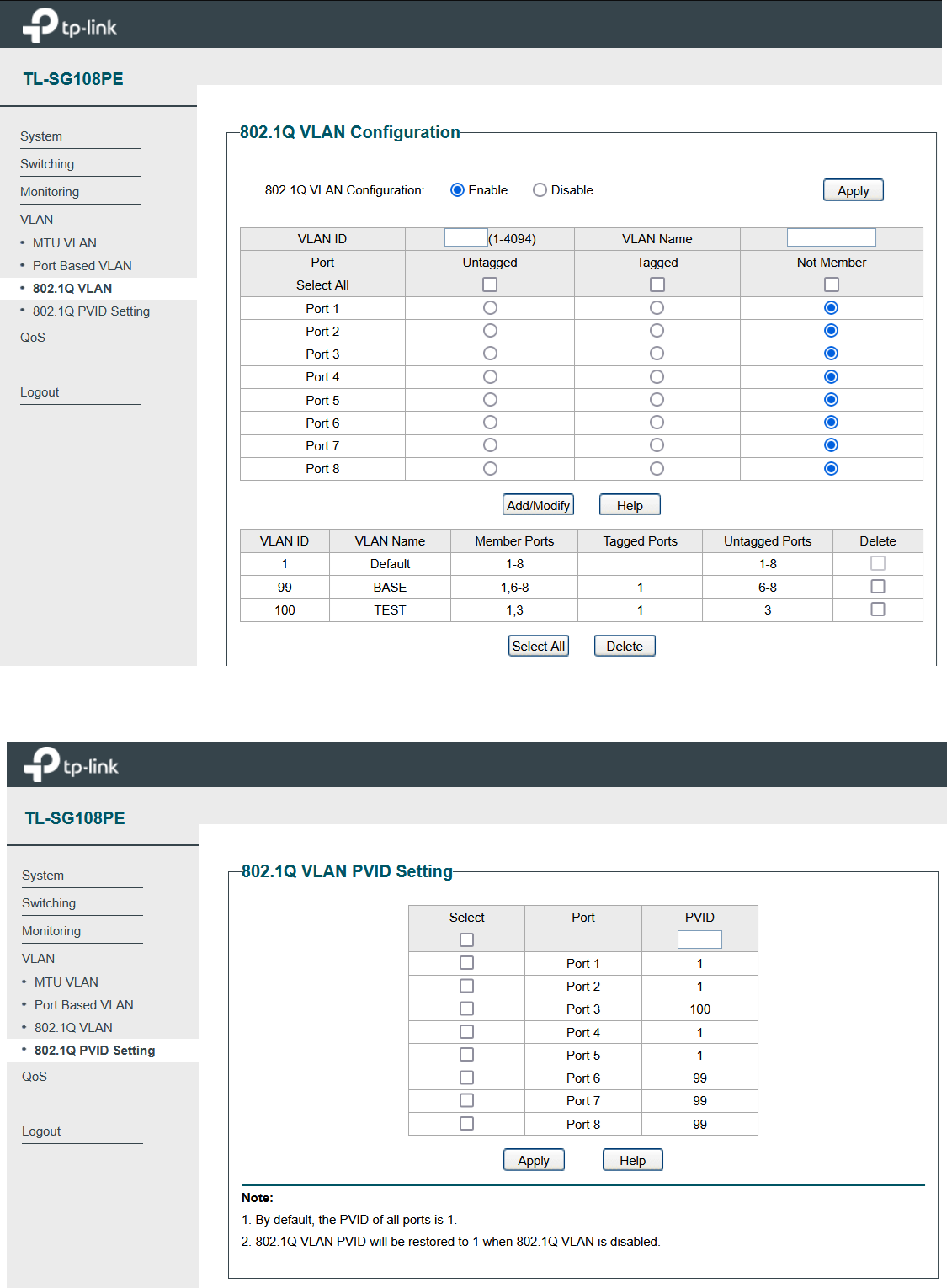This screenshot has height=1288, width=952.
Task: Click Help below the VLAN port table
Action: [x=630, y=505]
